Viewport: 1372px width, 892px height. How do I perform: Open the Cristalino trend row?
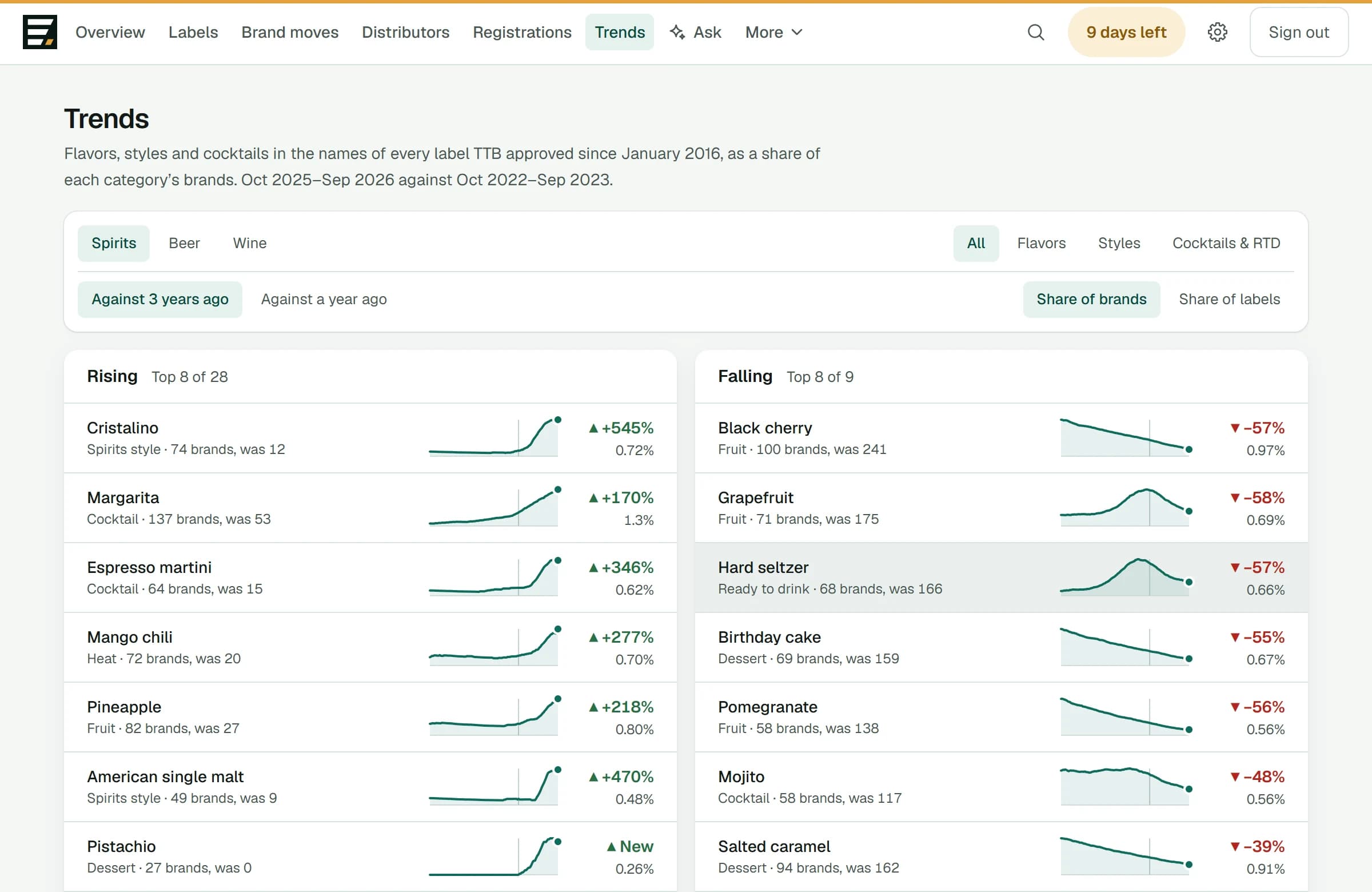point(370,438)
